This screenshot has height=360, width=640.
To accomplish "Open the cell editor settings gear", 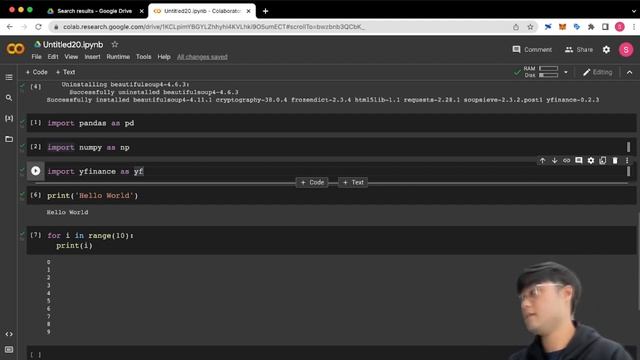I will (591, 160).
